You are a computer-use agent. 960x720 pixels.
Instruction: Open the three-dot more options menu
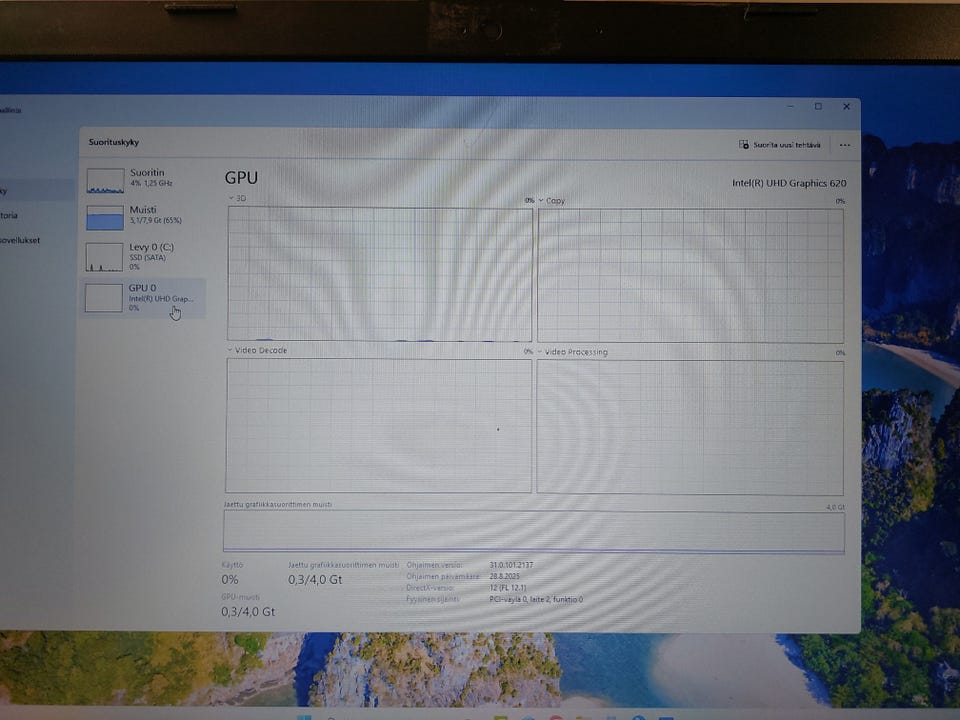pyautogui.click(x=845, y=145)
